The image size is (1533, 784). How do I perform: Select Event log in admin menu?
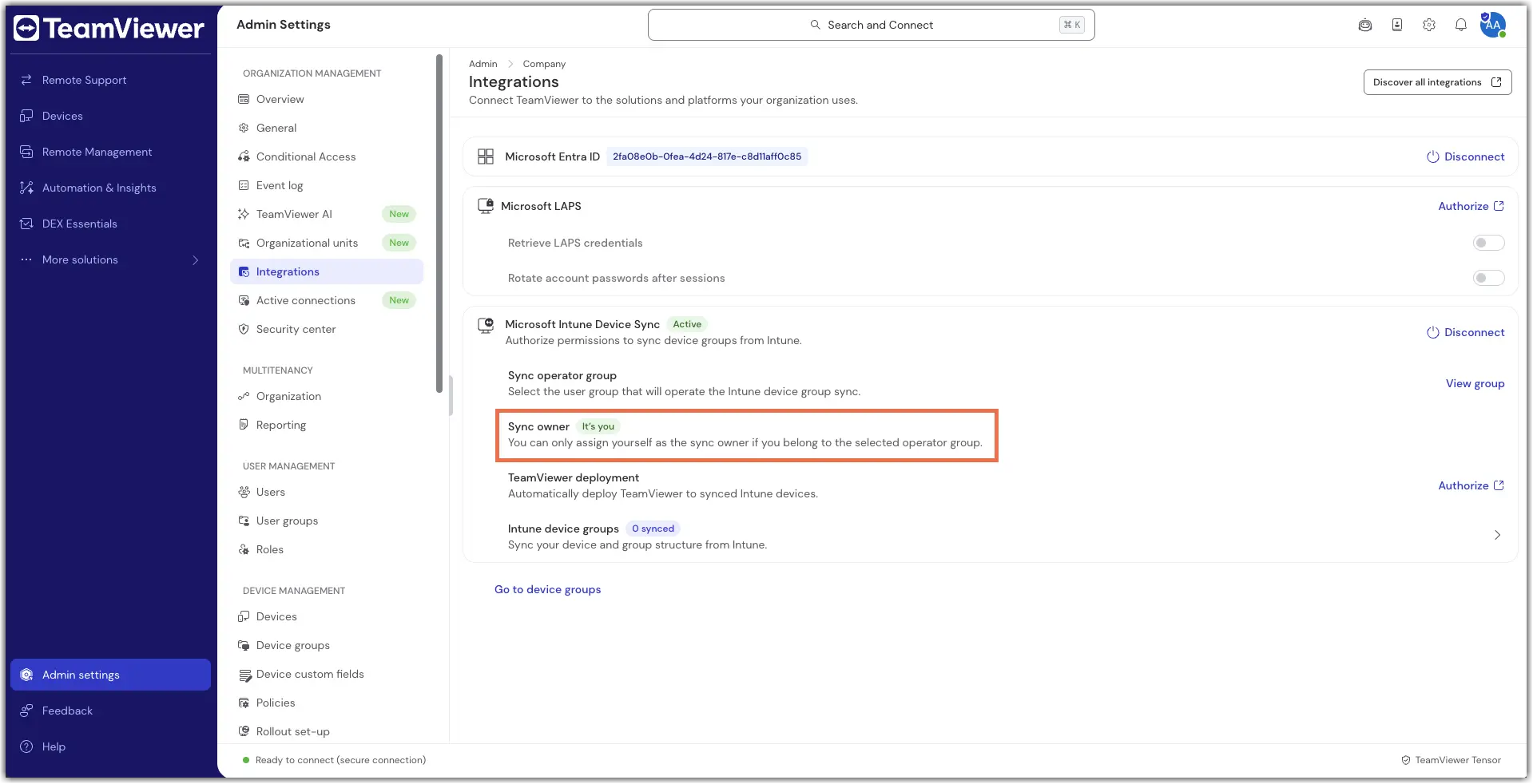[328, 185]
